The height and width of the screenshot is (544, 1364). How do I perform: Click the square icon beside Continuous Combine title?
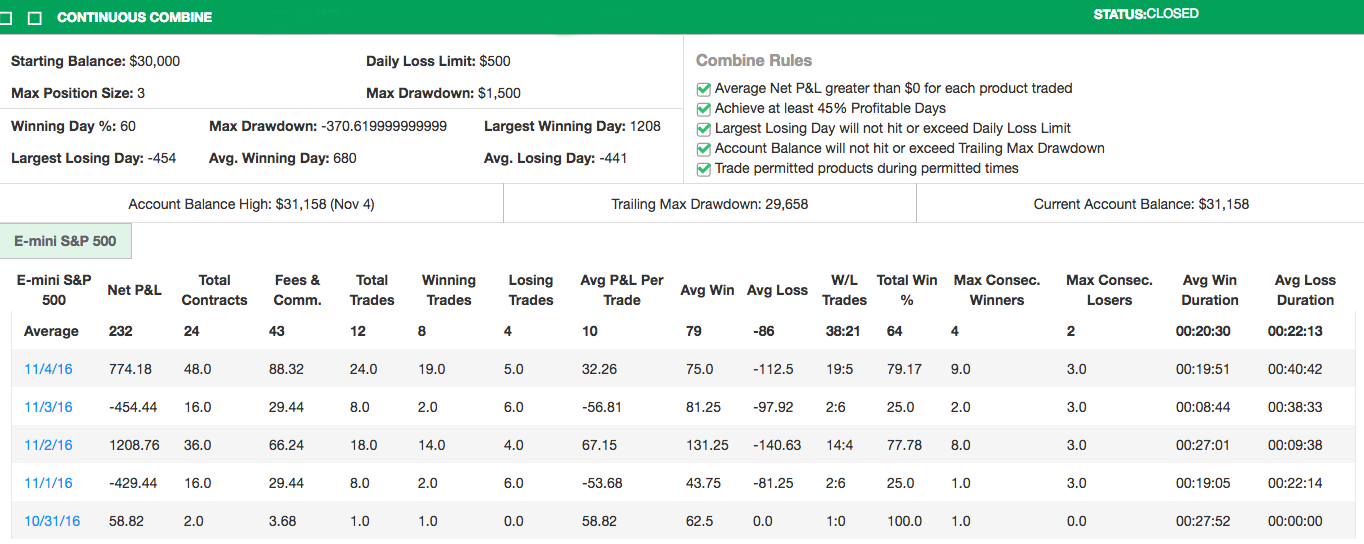[35, 18]
